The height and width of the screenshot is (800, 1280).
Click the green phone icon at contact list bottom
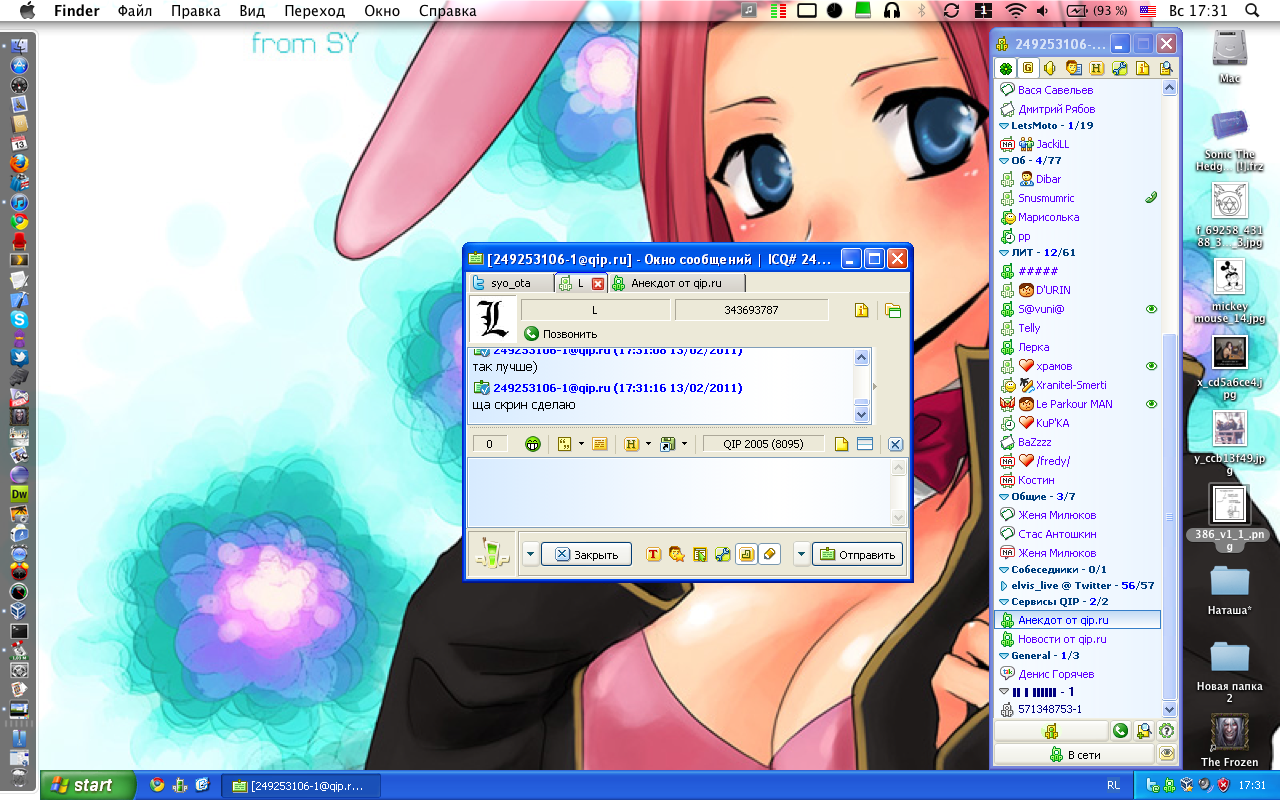point(1121,731)
